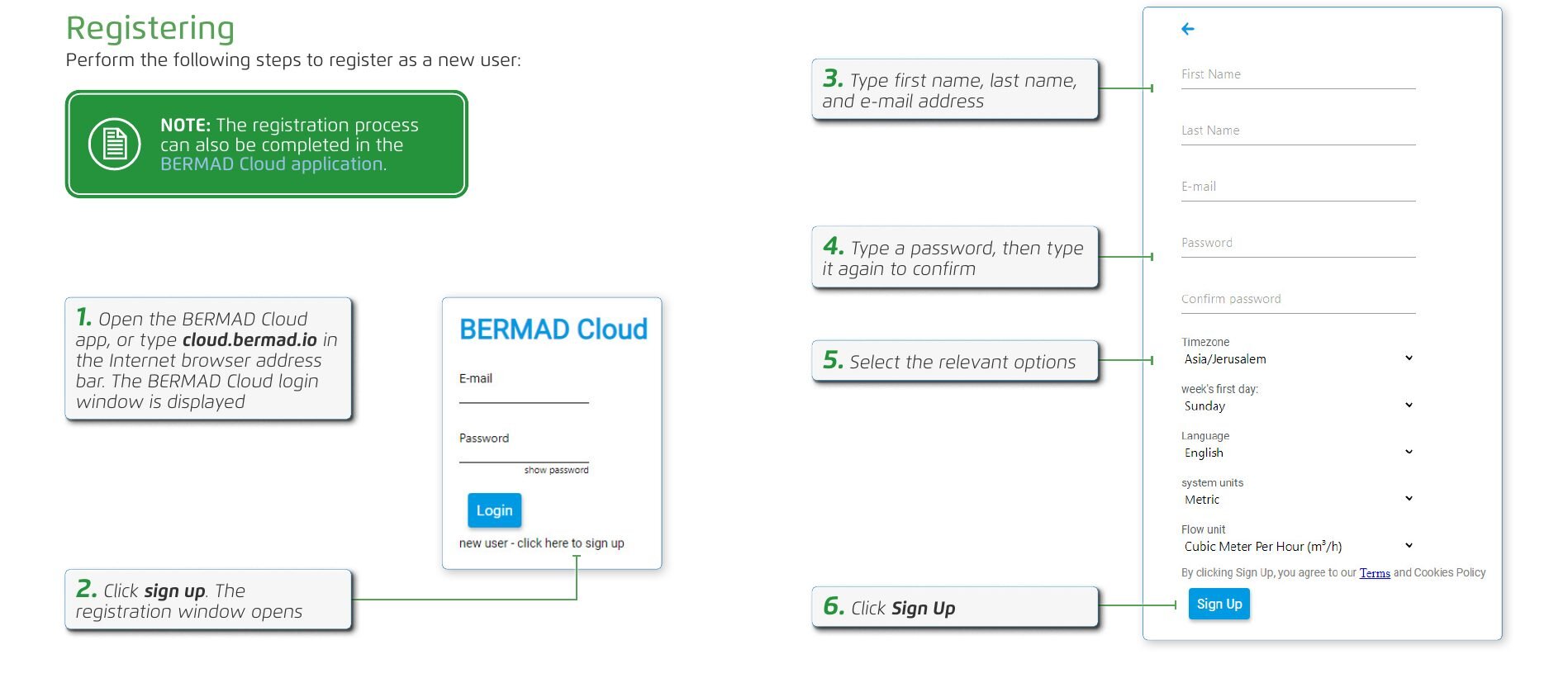Click the login Password field
Screen dimensions: 1568x683
[x=524, y=453]
